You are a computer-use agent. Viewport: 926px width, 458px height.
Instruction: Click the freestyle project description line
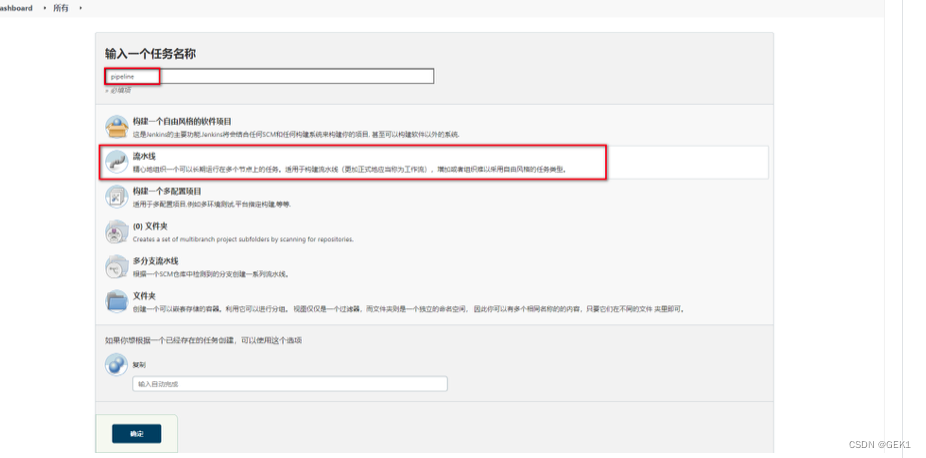[296, 135]
